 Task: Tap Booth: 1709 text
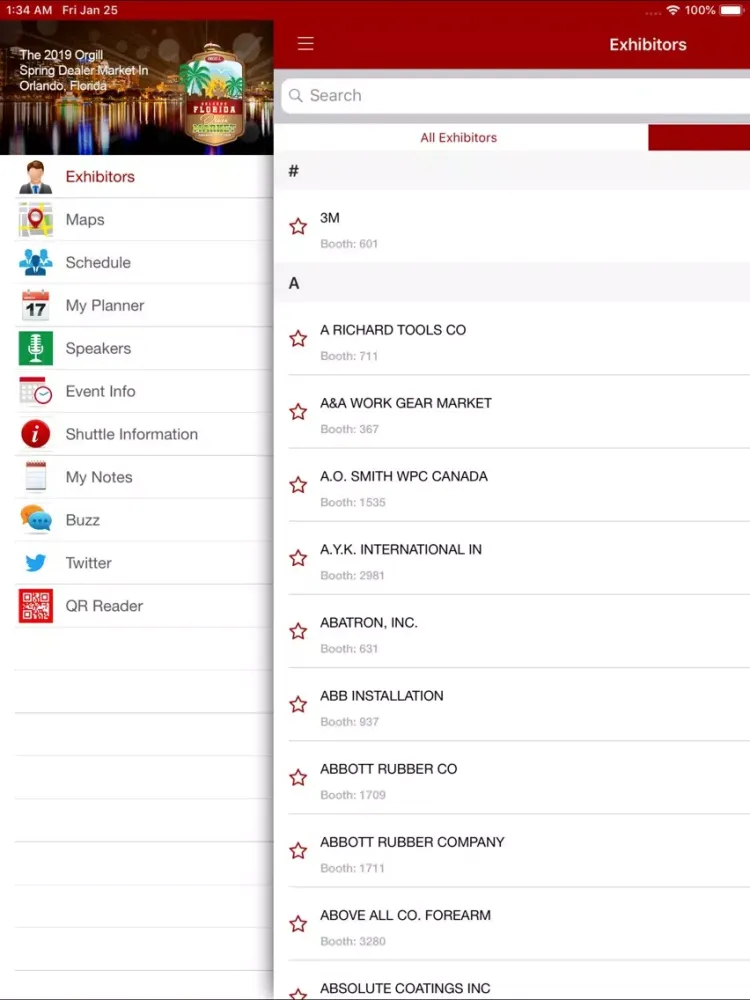pos(353,795)
